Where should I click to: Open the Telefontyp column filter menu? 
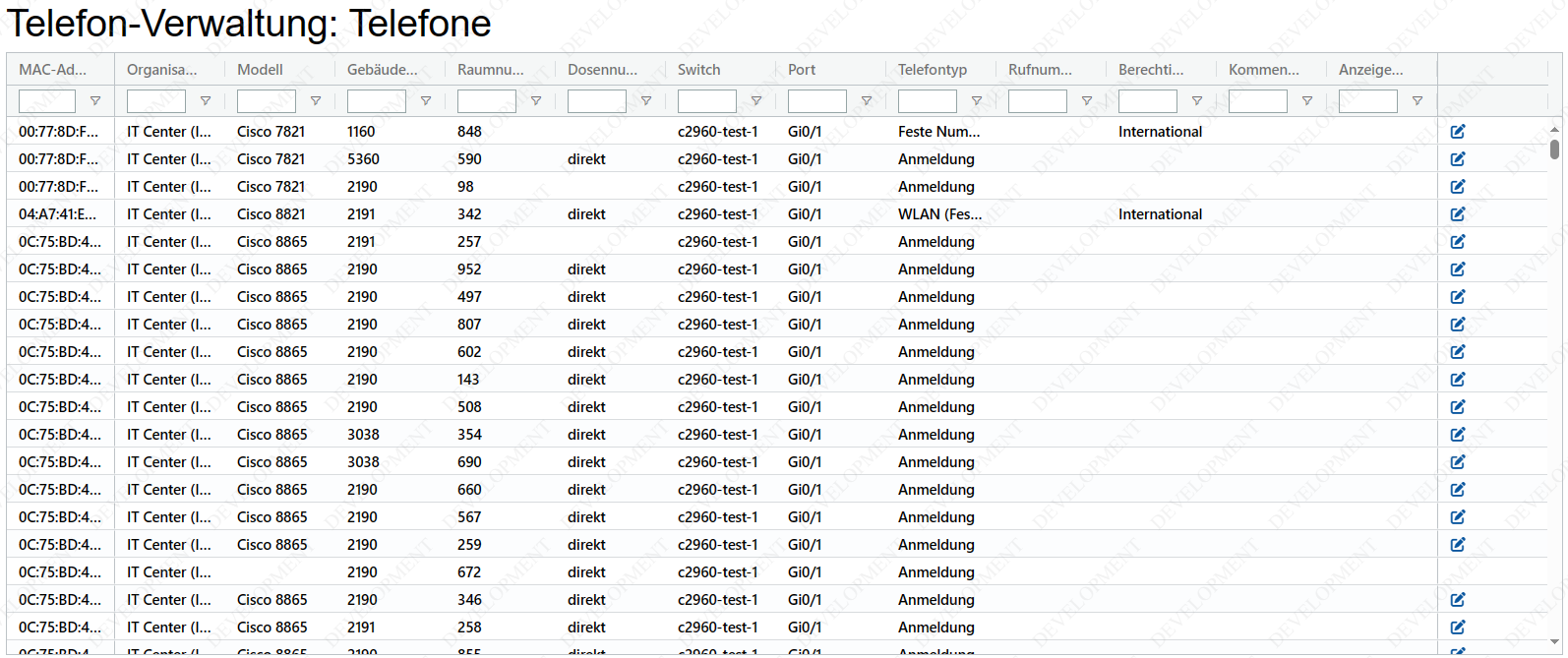[977, 101]
